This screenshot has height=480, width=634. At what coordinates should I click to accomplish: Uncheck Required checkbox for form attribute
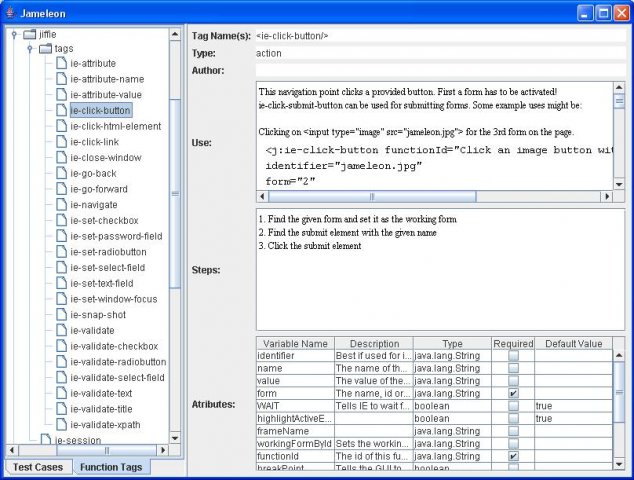513,393
